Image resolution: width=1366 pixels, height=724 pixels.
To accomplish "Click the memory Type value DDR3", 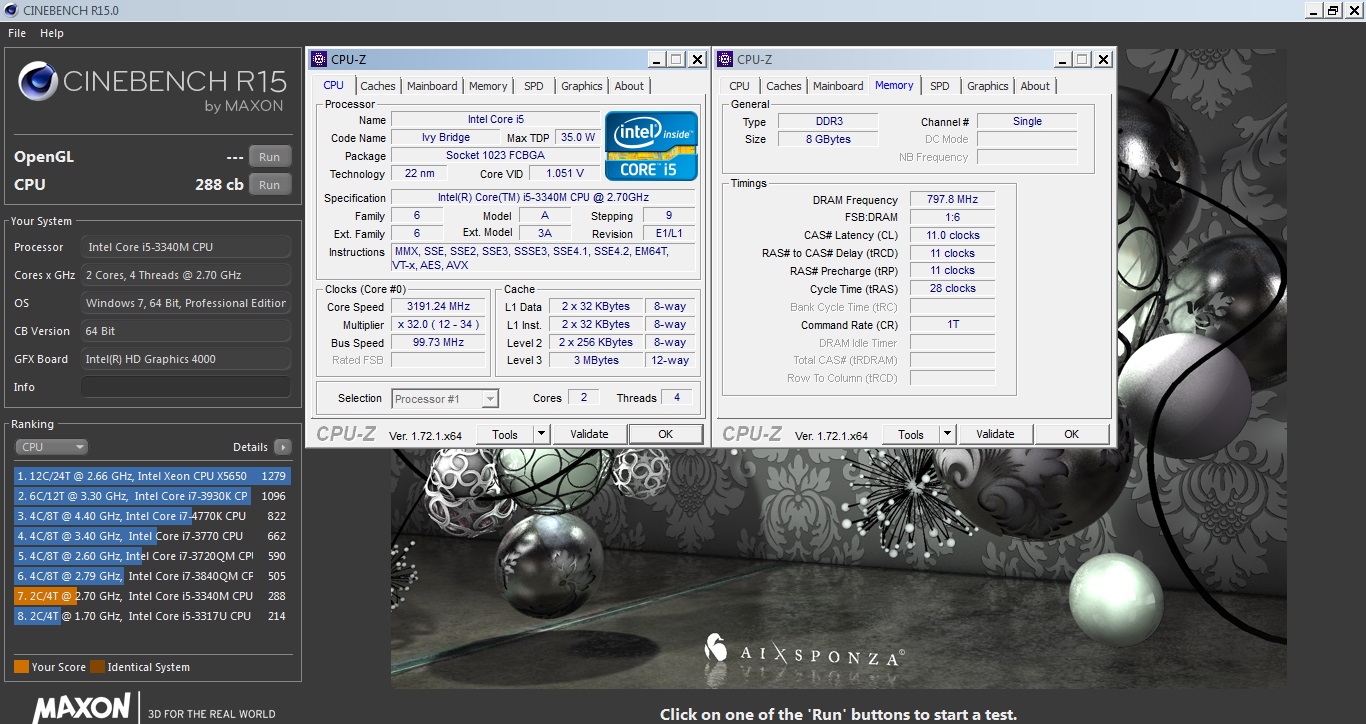I will pos(829,122).
